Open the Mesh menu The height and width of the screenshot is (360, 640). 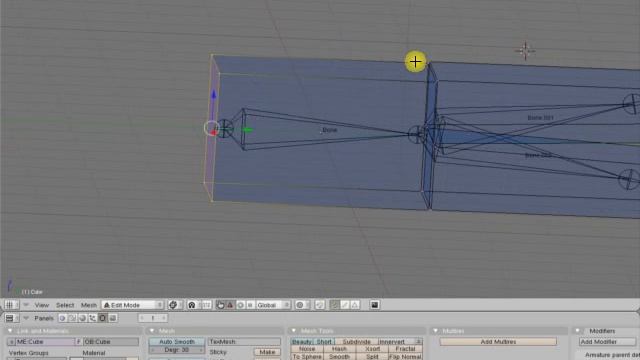(x=89, y=305)
